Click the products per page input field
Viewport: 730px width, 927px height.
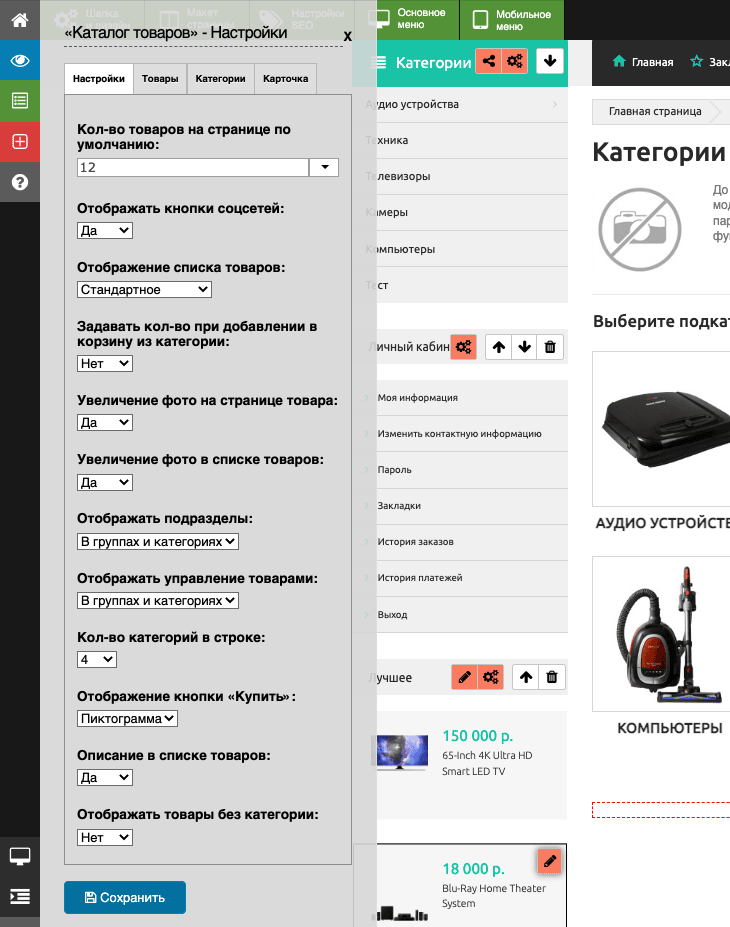point(193,167)
